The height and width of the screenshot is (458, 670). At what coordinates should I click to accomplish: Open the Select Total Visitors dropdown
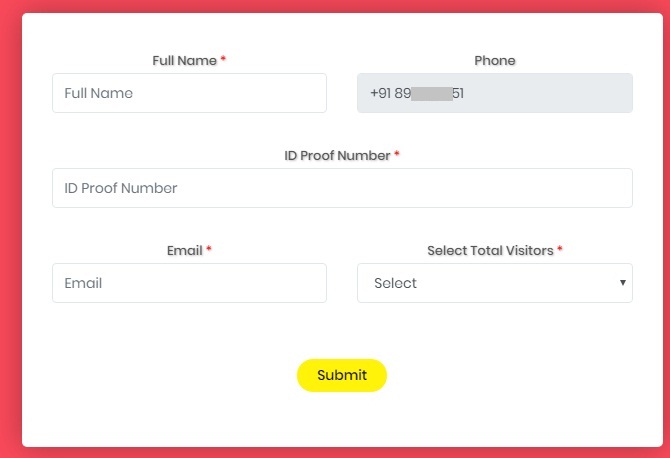[494, 283]
